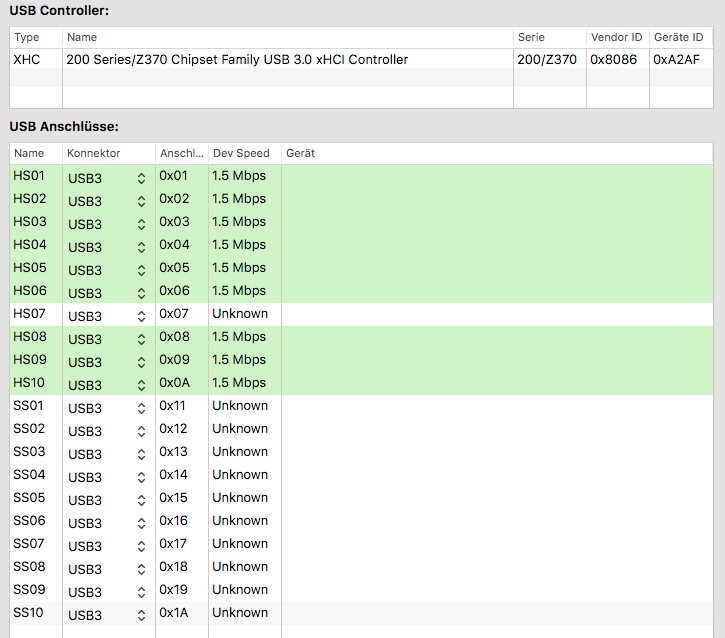
Task: Click the Unknown speed for HS07
Action: point(240,314)
